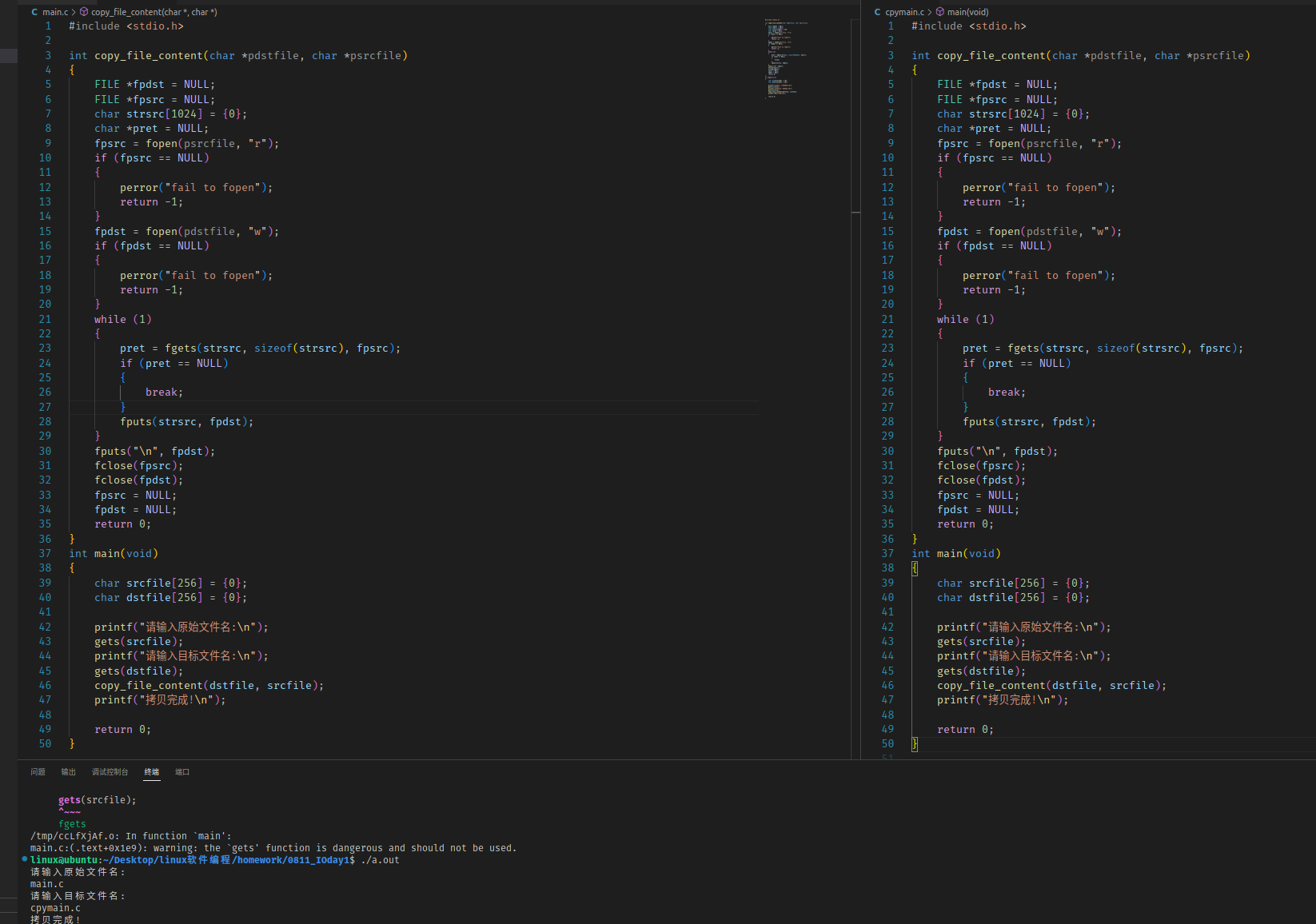Viewport: 1316px width, 924px height.
Task: Click the overview ruler marker beside main.c minimap
Action: tap(855, 213)
